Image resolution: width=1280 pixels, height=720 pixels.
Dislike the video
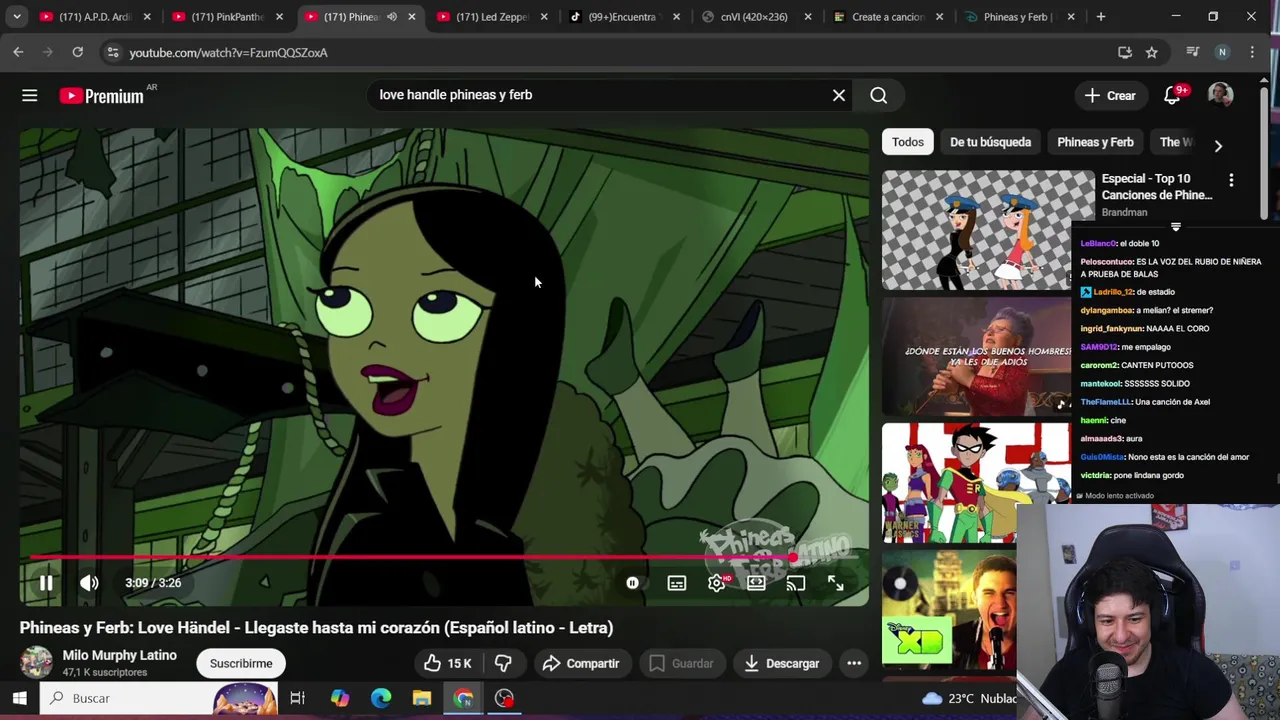[503, 663]
